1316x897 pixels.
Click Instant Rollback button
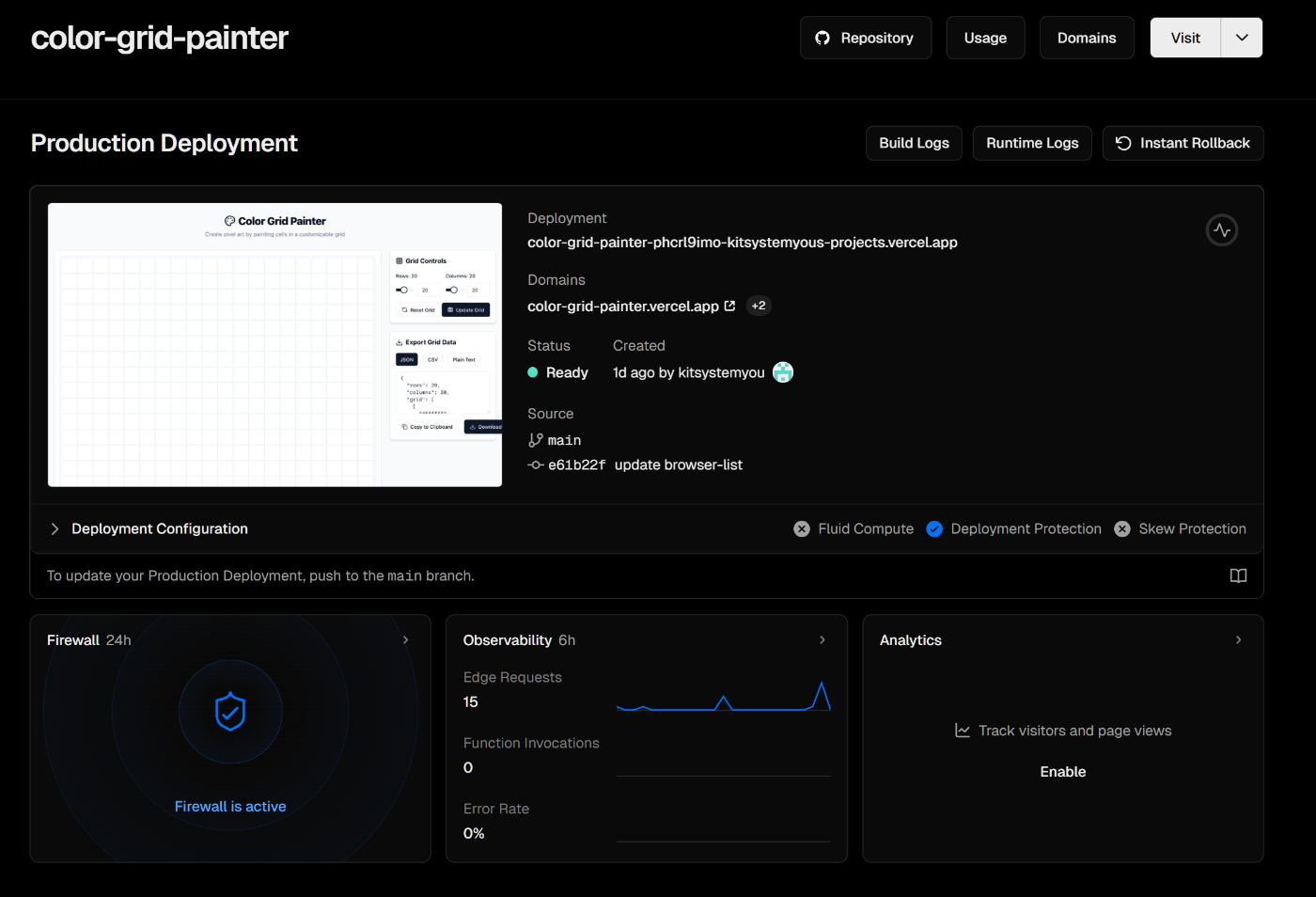click(1183, 143)
